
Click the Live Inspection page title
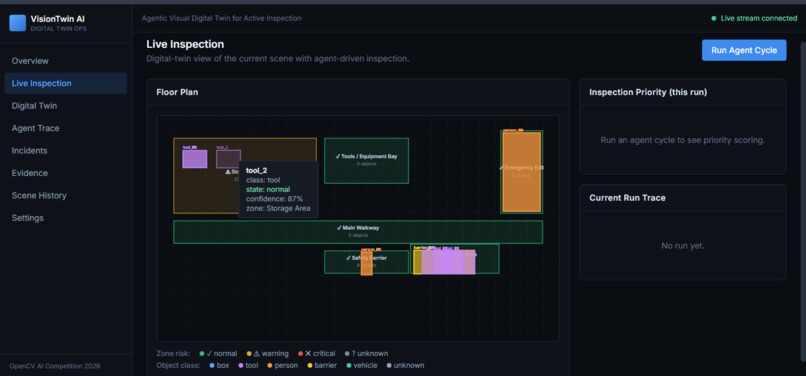185,45
